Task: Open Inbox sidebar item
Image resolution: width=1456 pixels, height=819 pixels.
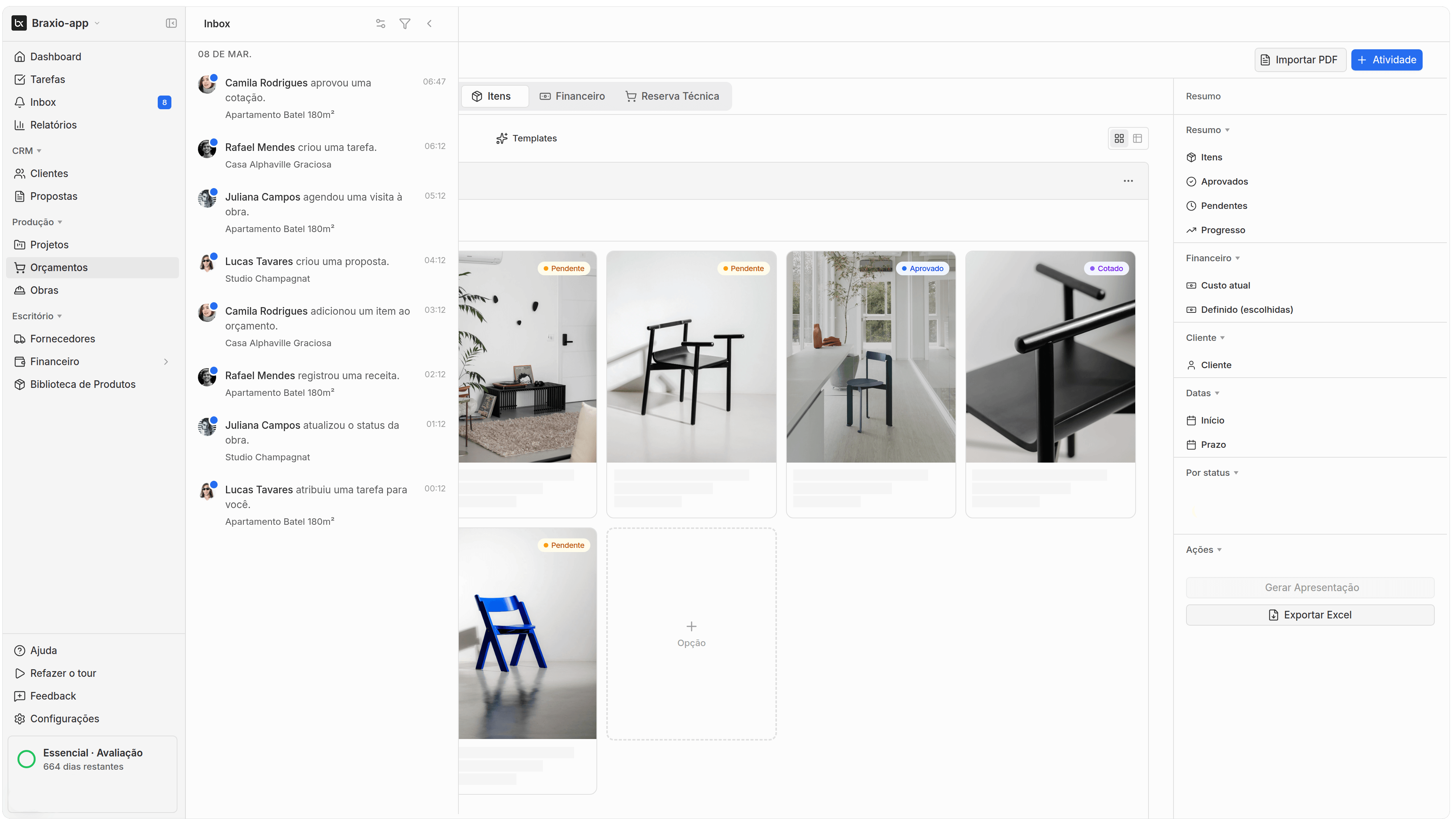Action: pos(93,102)
